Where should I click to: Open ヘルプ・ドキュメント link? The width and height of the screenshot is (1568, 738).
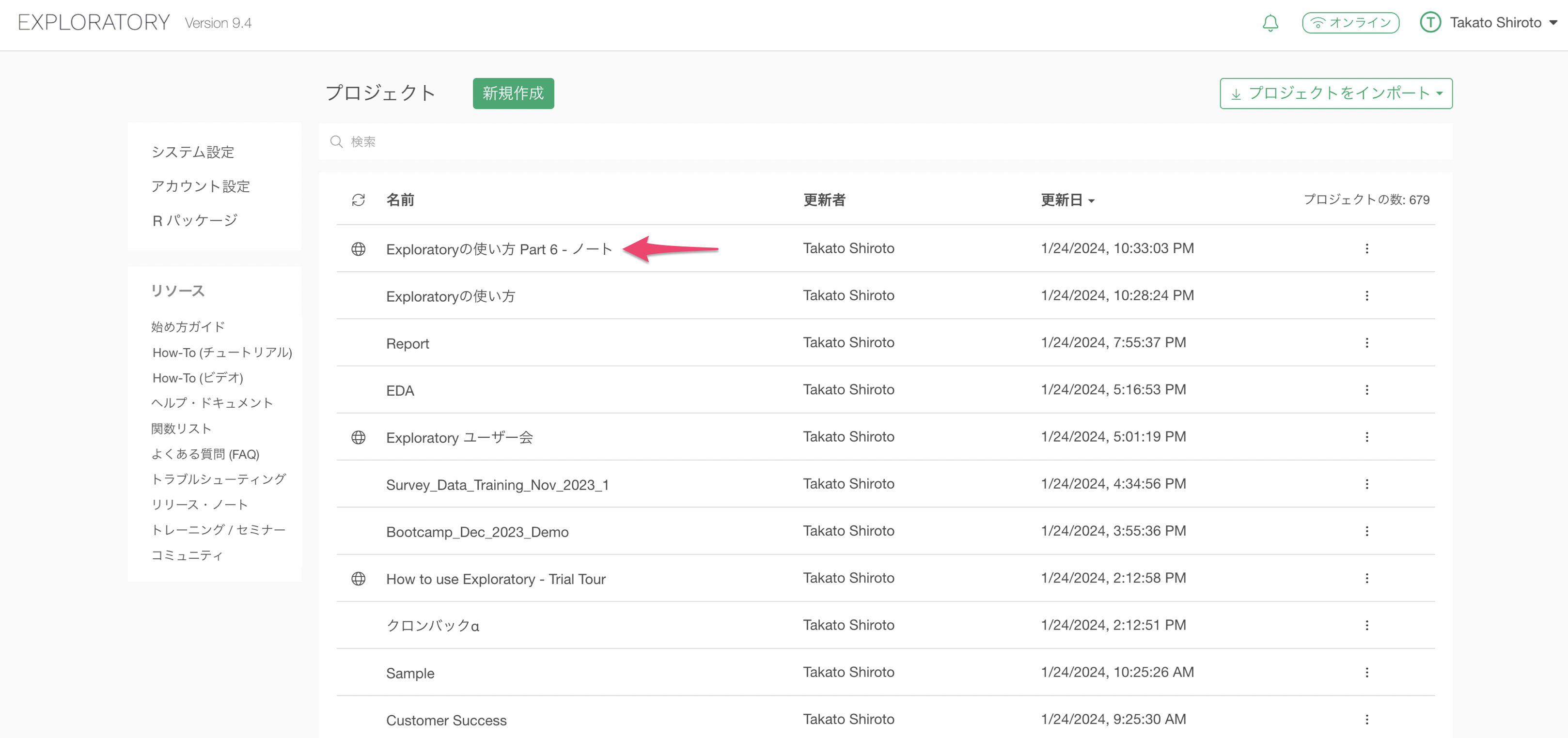[212, 403]
